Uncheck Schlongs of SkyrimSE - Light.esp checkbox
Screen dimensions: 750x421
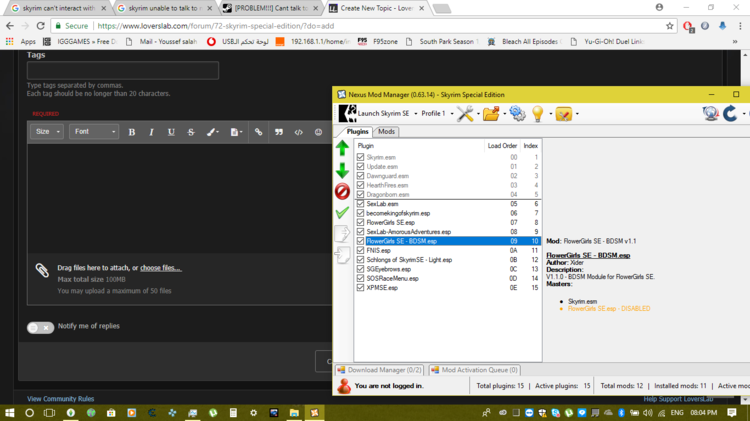[x=360, y=260]
